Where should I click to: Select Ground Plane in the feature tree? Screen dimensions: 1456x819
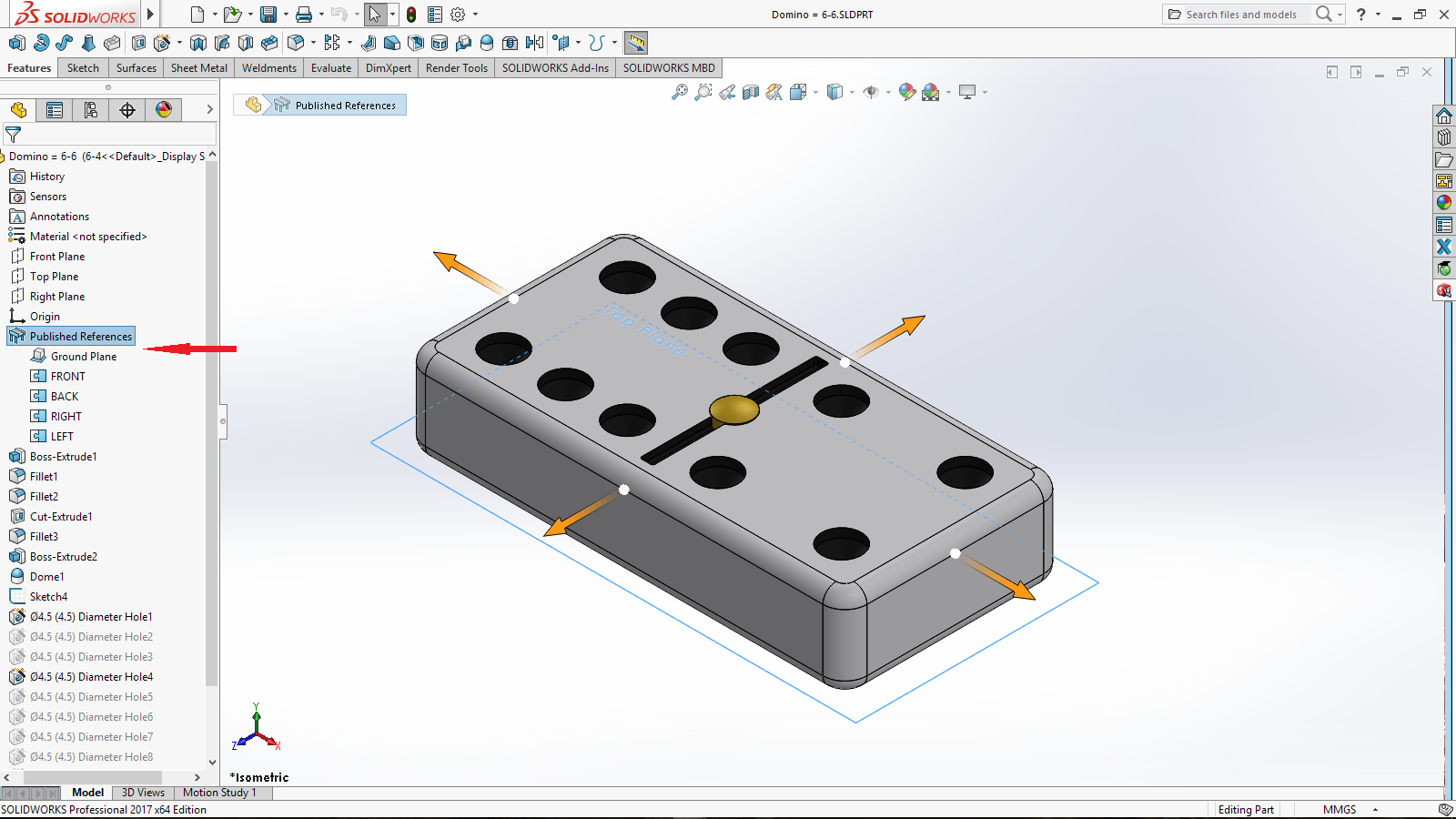[x=83, y=357]
